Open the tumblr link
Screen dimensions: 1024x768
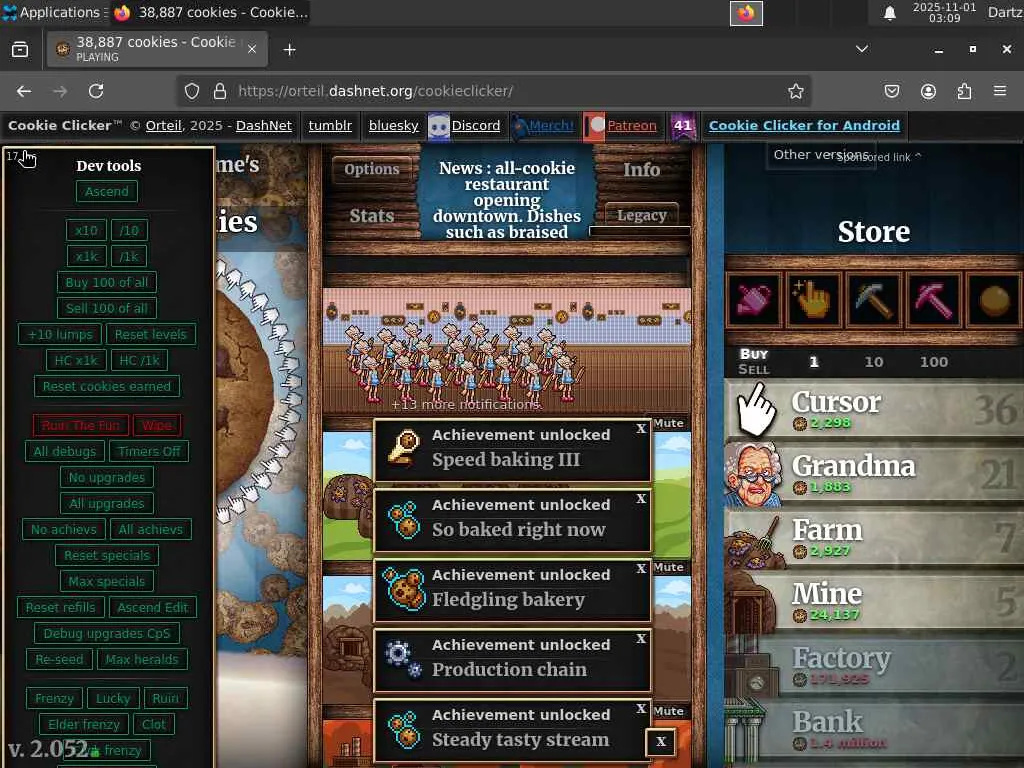[x=330, y=125]
